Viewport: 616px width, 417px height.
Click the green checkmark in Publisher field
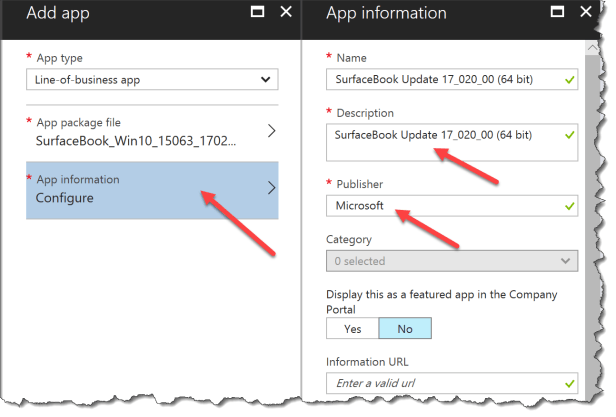568,205
